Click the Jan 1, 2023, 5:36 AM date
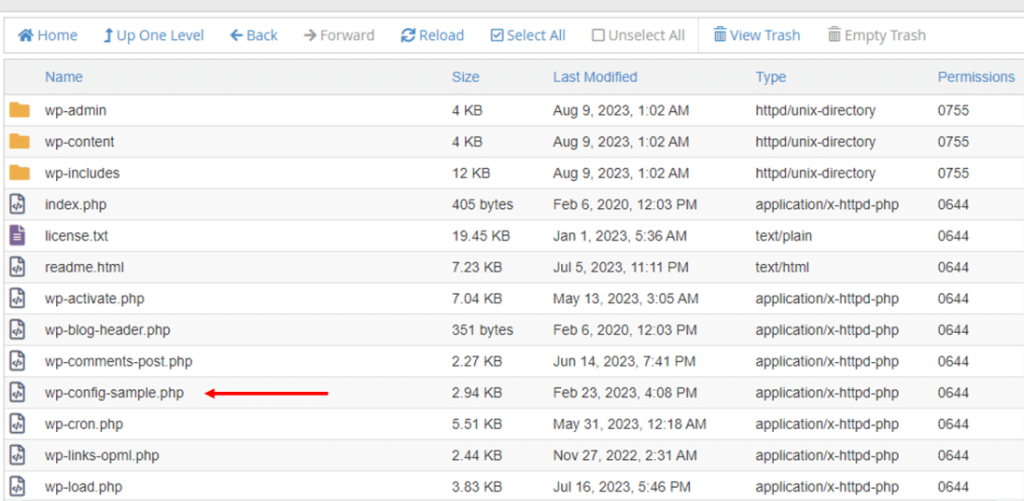 (x=620, y=236)
